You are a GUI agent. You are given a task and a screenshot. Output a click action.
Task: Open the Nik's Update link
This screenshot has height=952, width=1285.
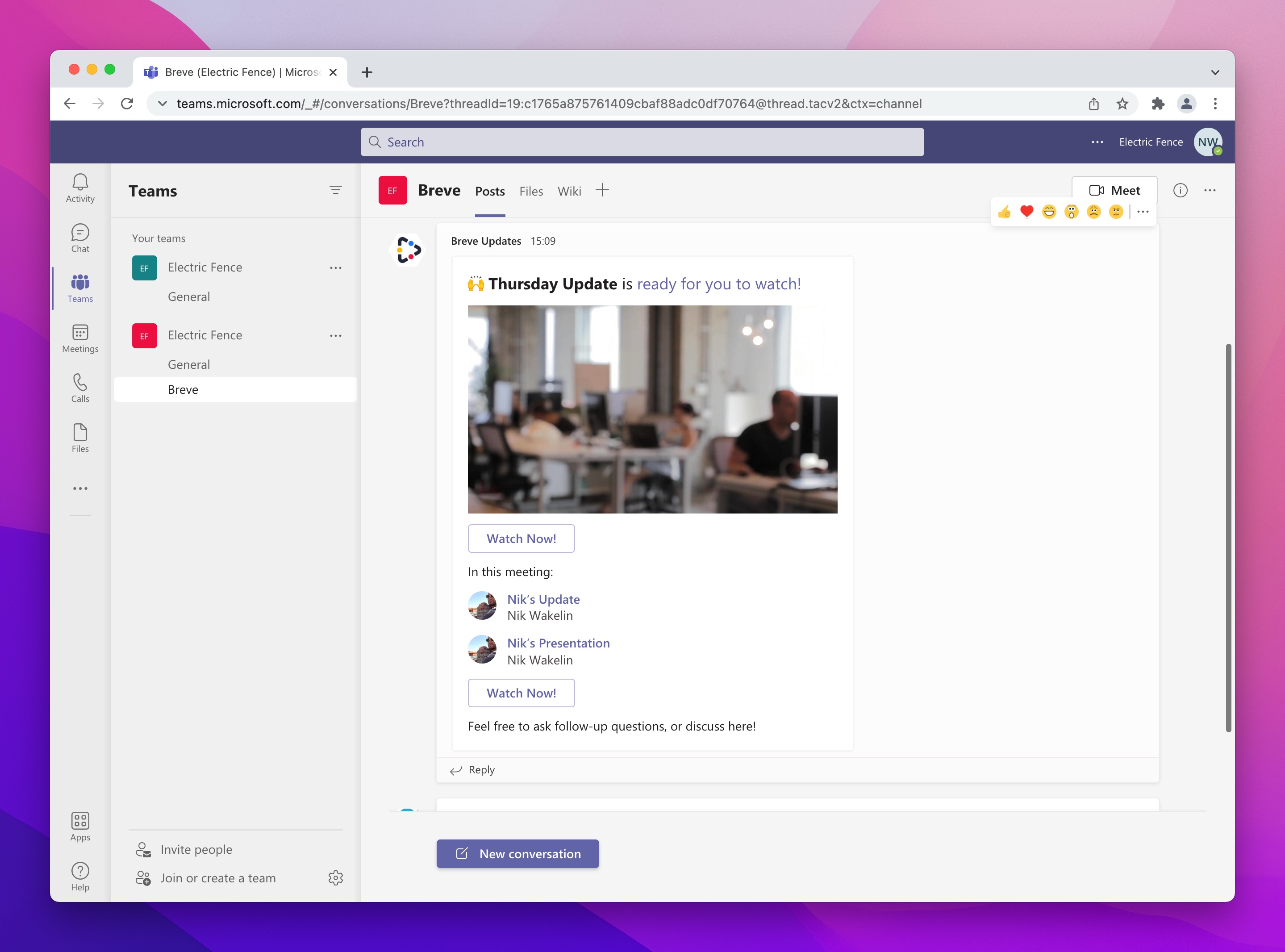543,599
